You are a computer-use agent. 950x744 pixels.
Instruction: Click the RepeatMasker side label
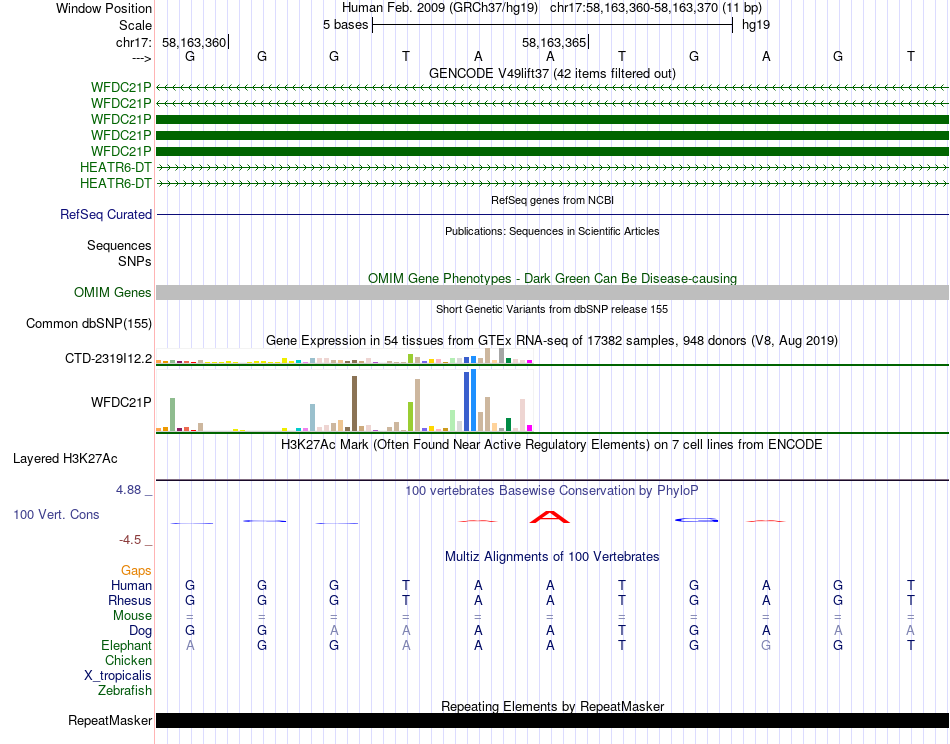(110, 720)
